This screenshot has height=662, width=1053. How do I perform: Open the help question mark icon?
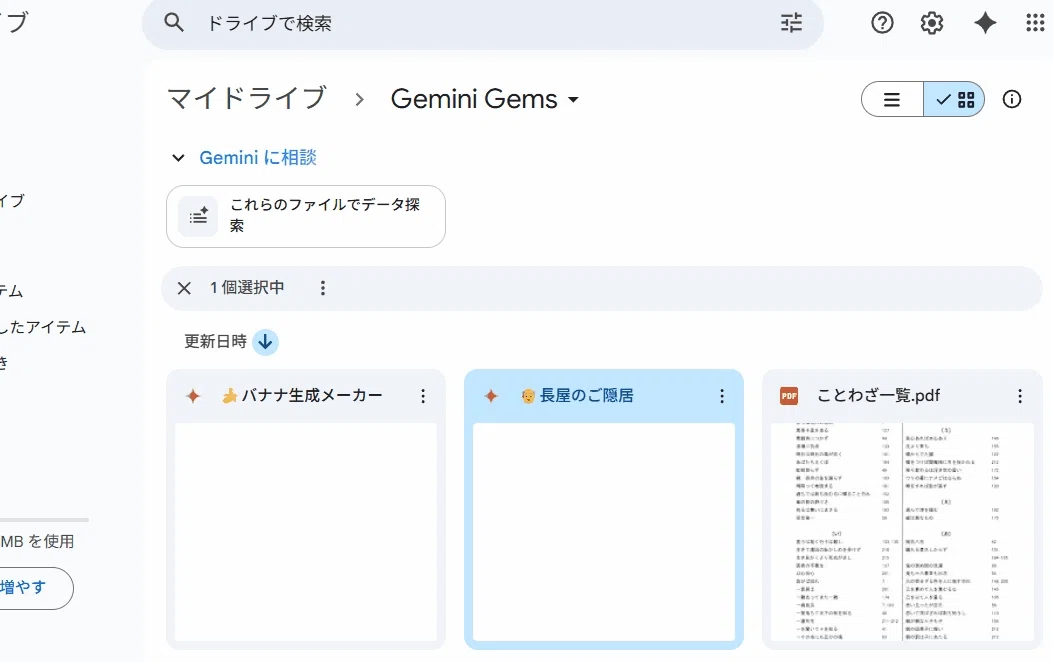tap(882, 23)
